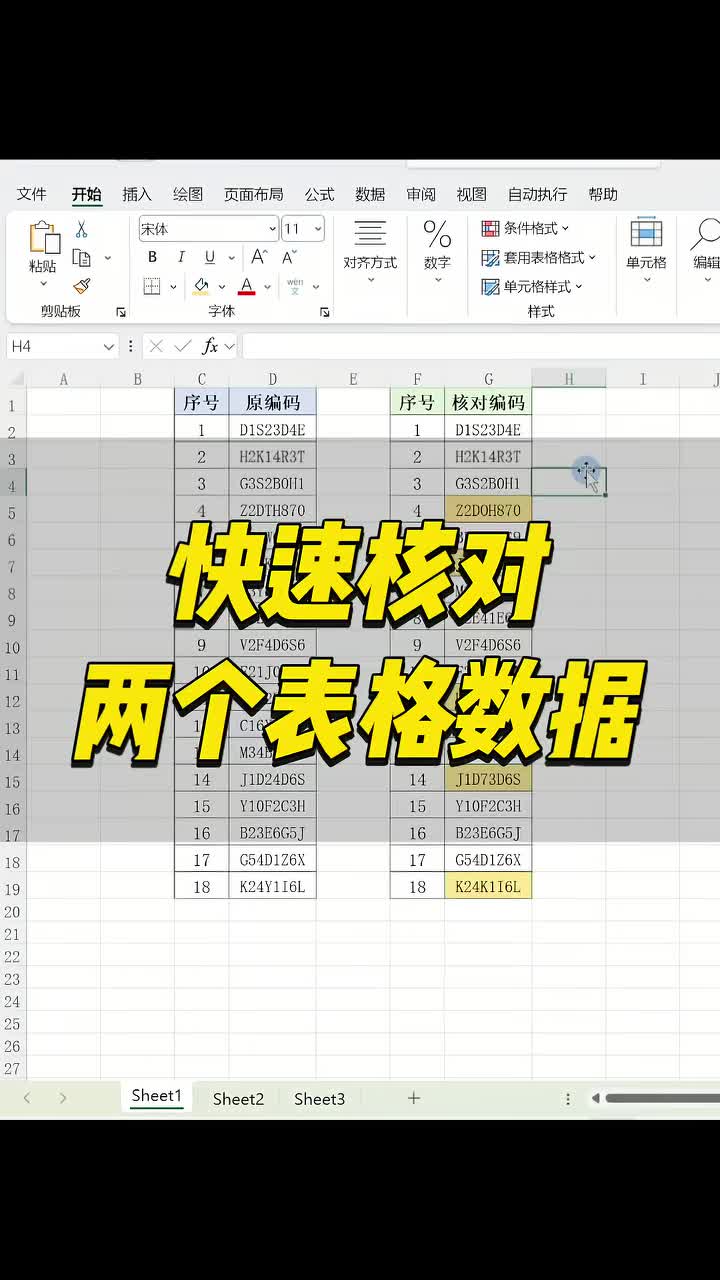Click the Cut scissors icon
This screenshot has height=1280, width=720.
[x=82, y=230]
